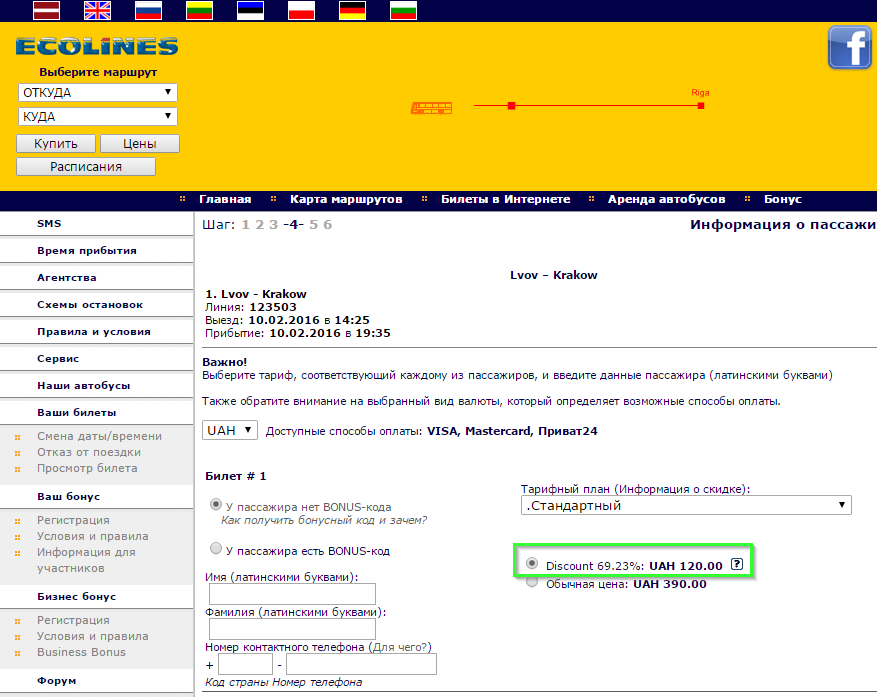This screenshot has width=877, height=697.
Task: Pick the Estonian flag language icon
Action: (x=251, y=11)
